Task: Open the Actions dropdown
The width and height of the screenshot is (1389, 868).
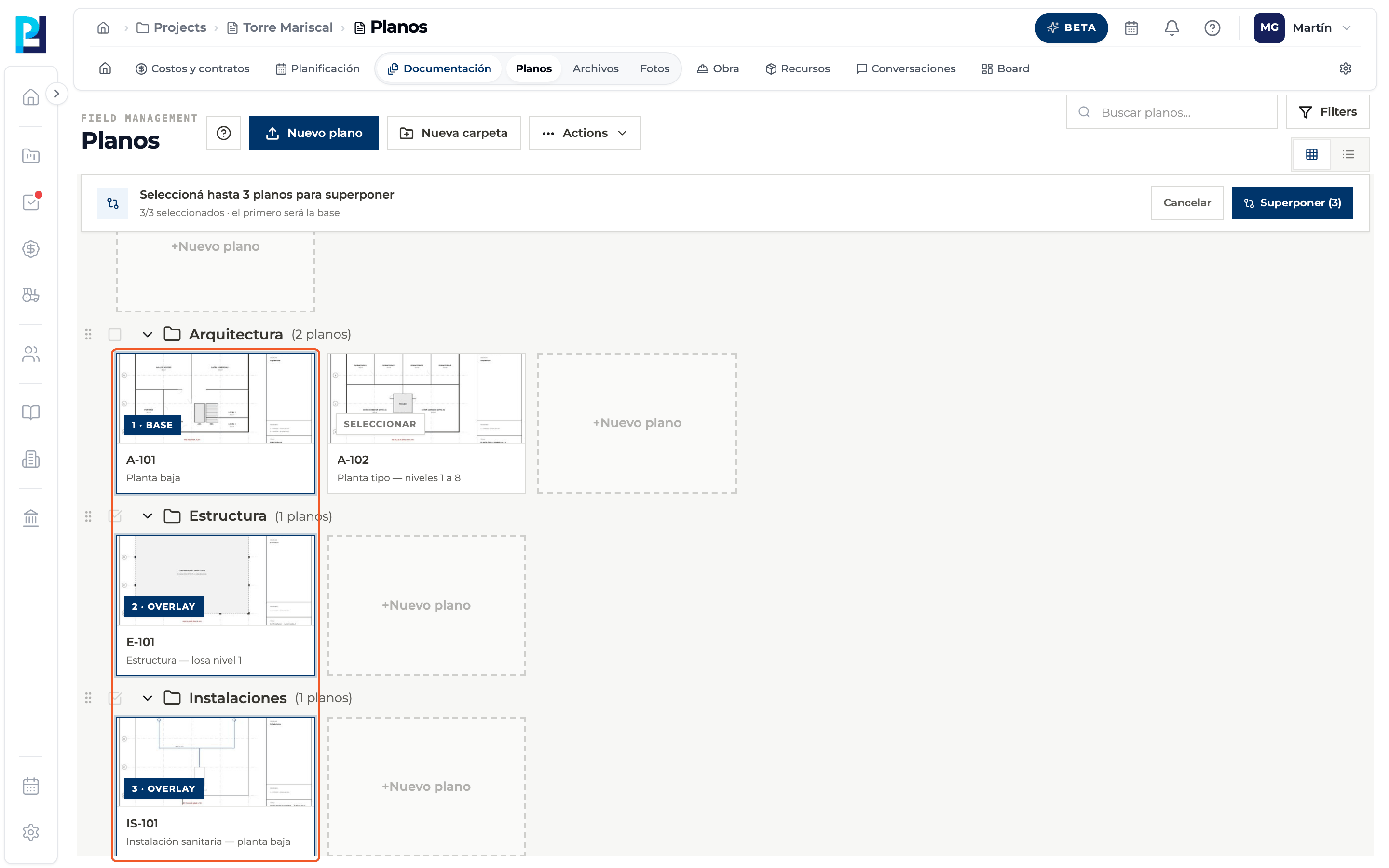Action: coord(585,133)
